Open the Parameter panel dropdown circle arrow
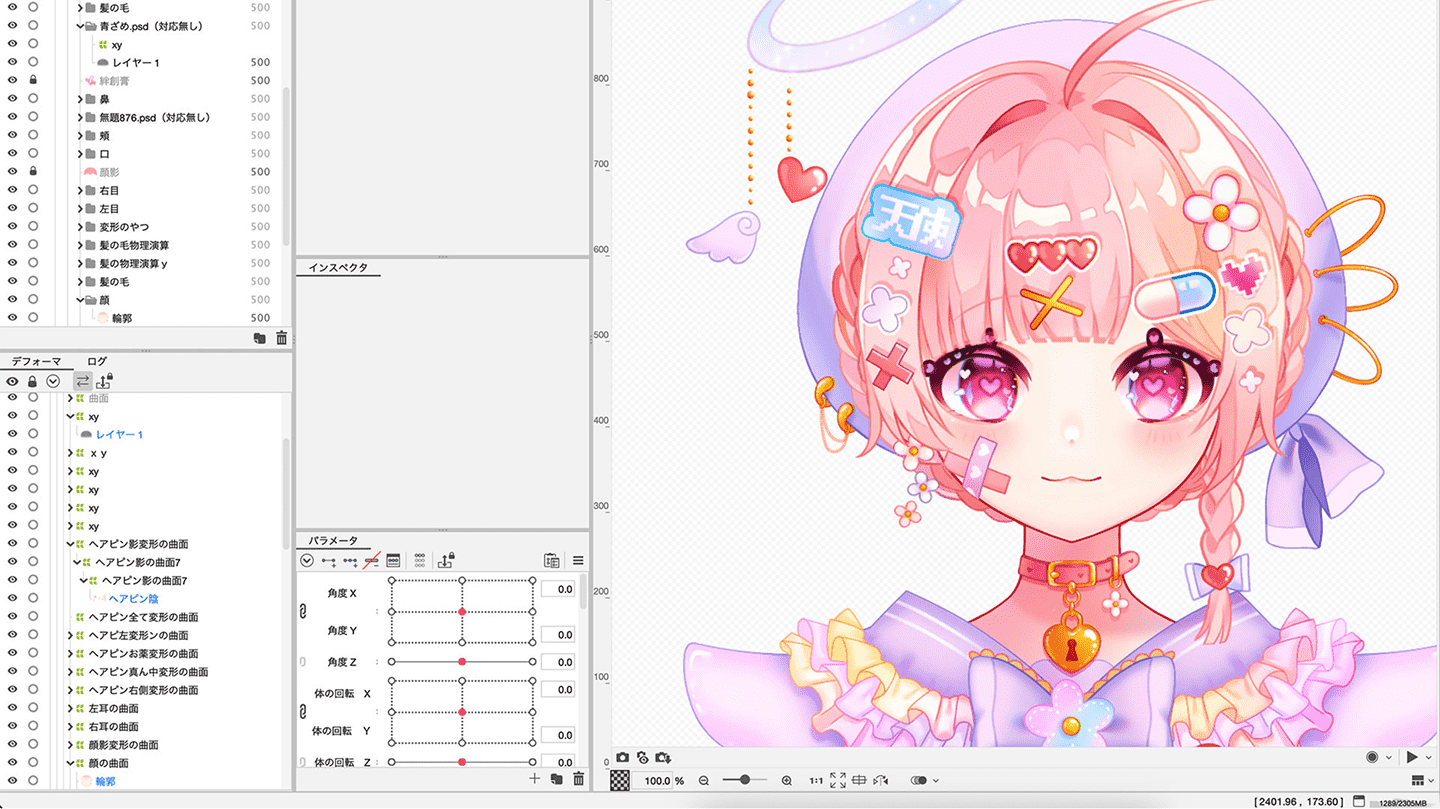Screen dimensions: 1440x809 click(x=307, y=561)
